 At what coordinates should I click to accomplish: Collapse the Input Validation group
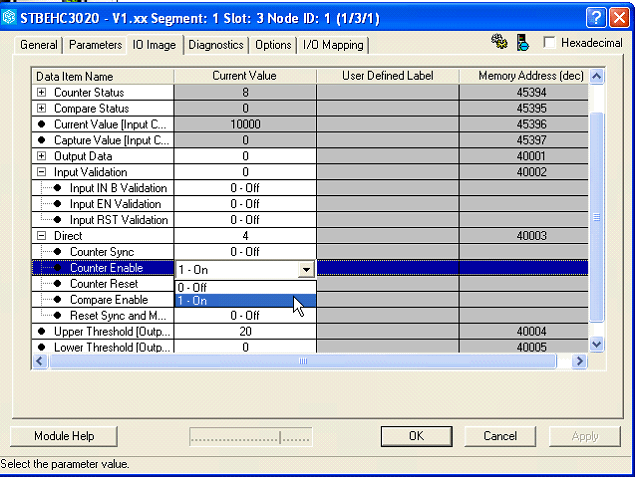pyautogui.click(x=41, y=172)
